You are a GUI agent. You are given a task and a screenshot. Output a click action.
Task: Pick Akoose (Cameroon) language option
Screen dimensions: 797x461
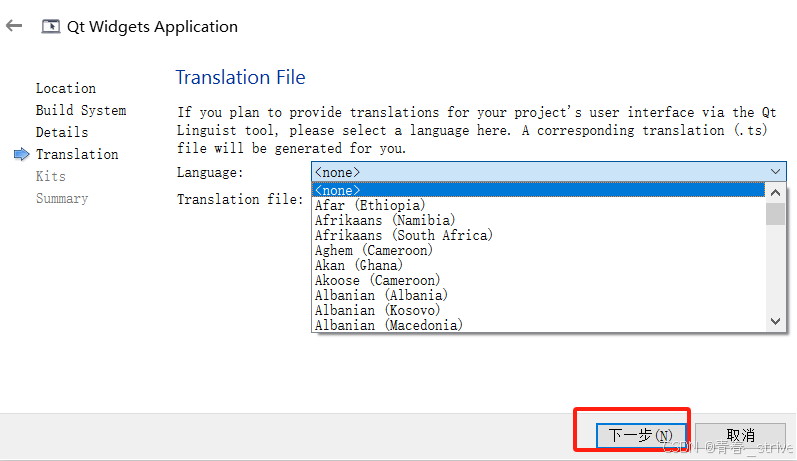point(538,280)
